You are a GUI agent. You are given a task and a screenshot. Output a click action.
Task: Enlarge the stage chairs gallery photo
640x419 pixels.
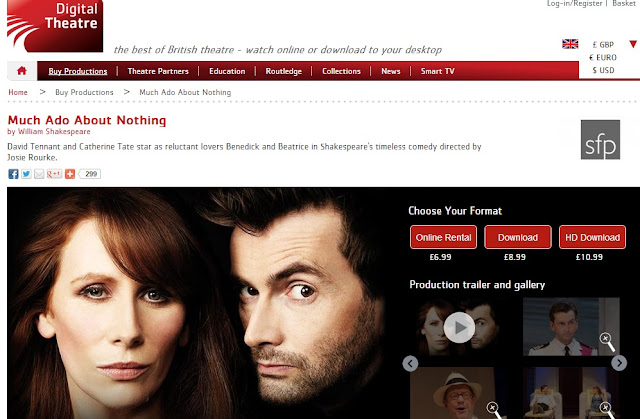571,393
